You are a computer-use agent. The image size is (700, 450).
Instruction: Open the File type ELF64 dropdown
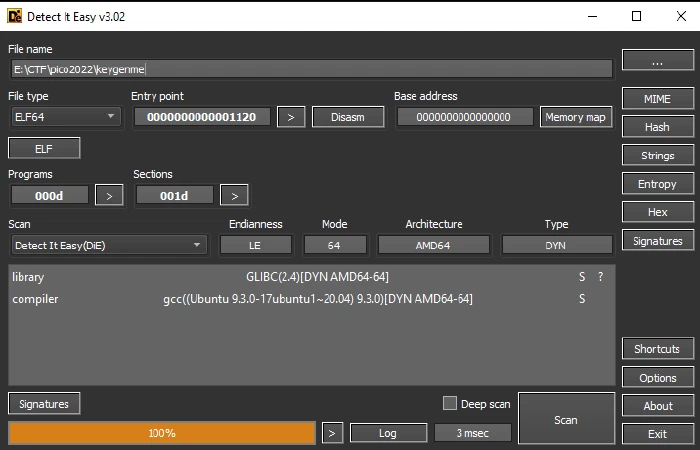click(66, 117)
